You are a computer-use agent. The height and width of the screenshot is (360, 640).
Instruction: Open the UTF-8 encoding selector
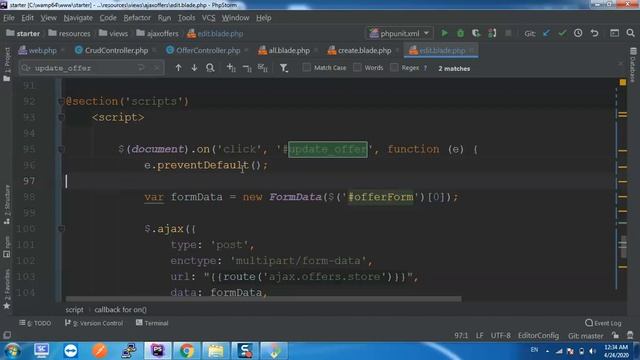point(500,336)
